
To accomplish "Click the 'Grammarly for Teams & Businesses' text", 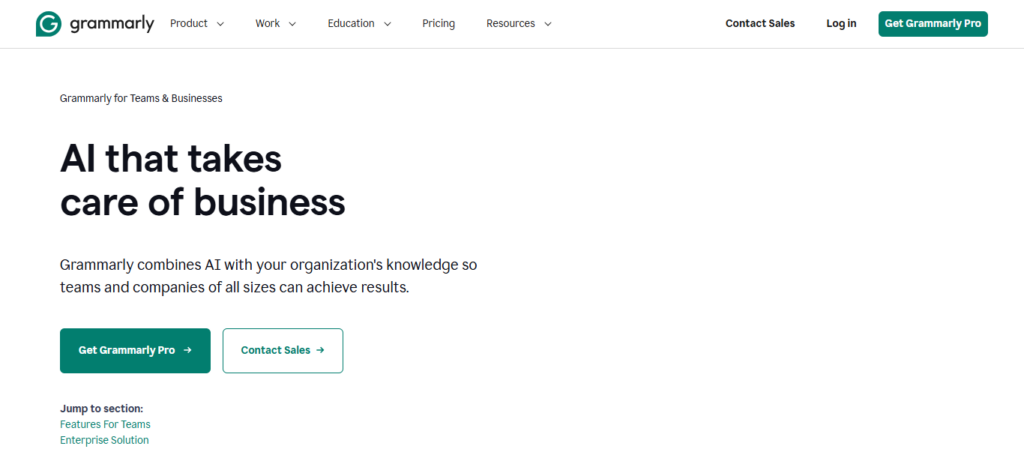I will (x=141, y=99).
